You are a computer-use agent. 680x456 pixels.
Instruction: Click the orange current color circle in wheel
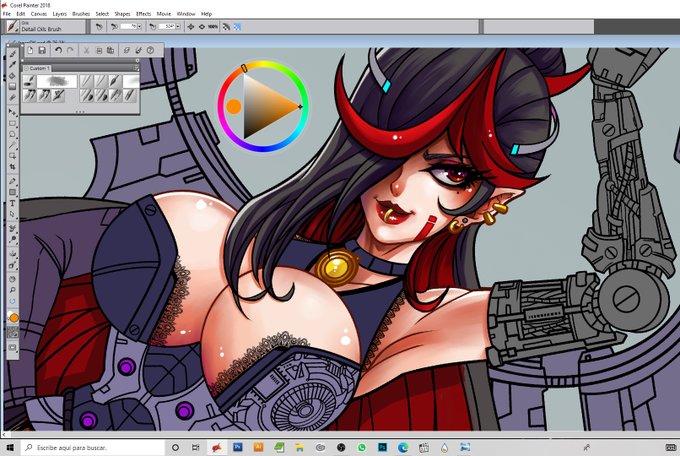tap(233, 106)
